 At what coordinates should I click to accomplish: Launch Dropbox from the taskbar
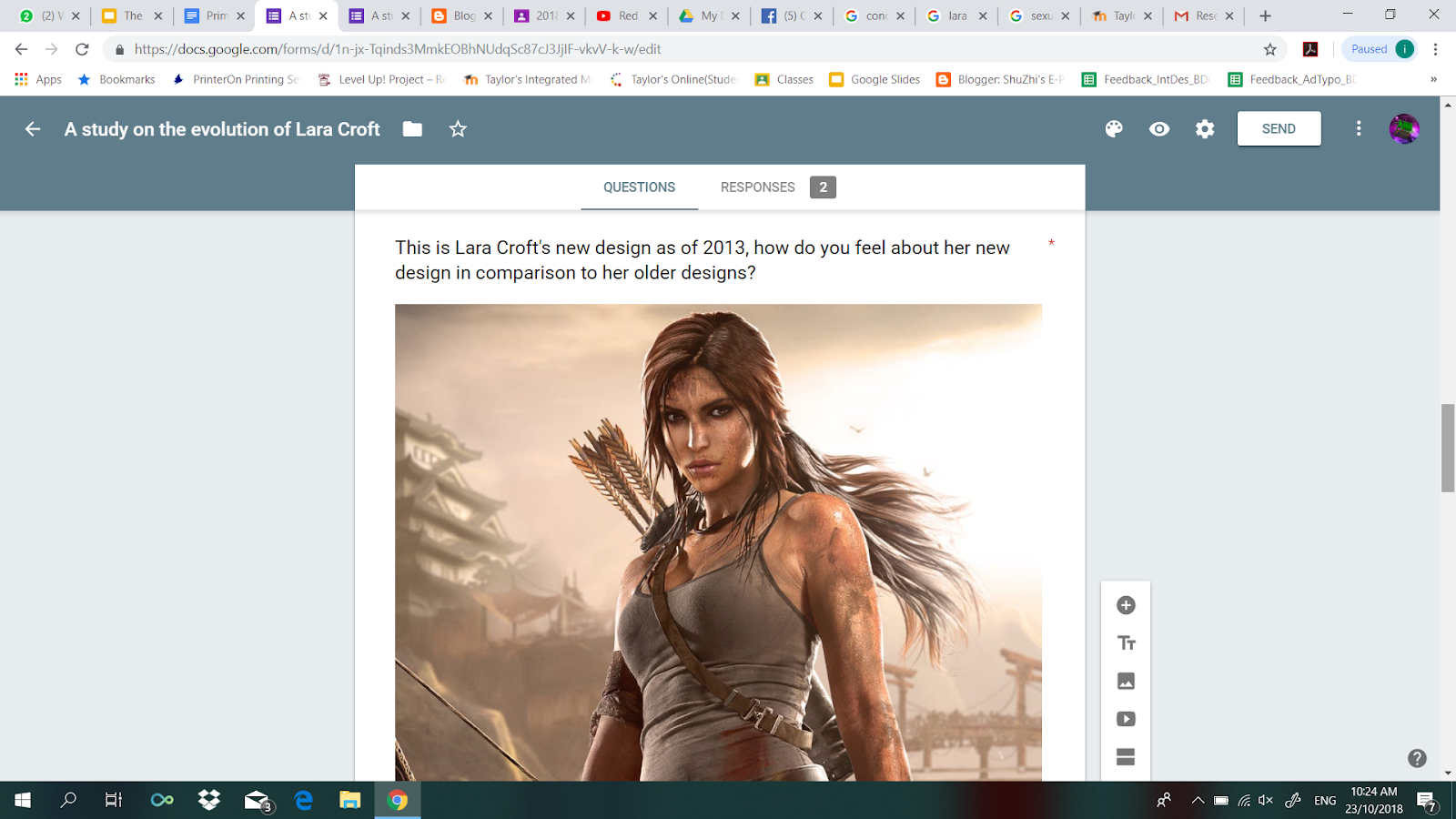209,800
